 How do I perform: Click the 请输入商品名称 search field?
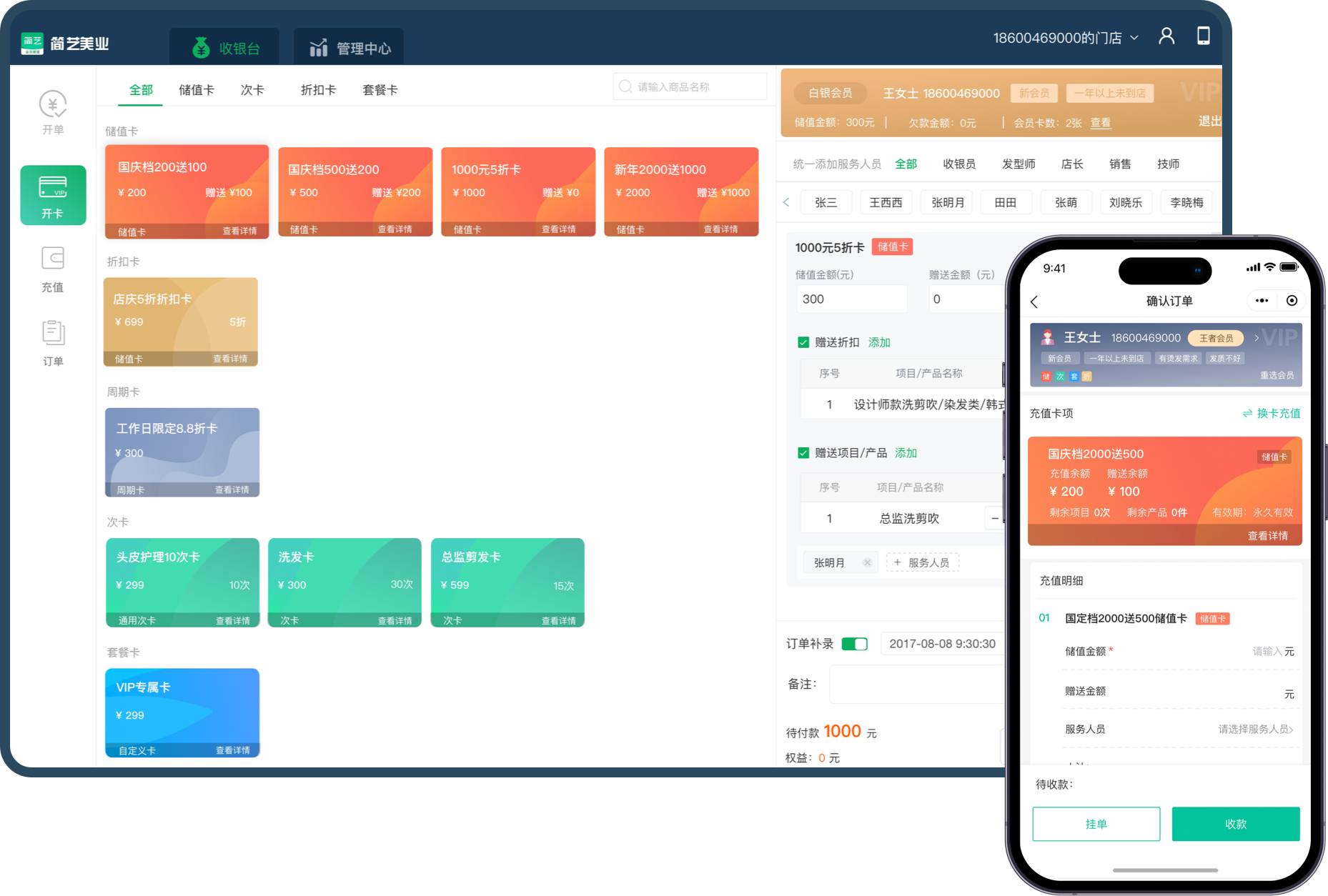click(690, 86)
